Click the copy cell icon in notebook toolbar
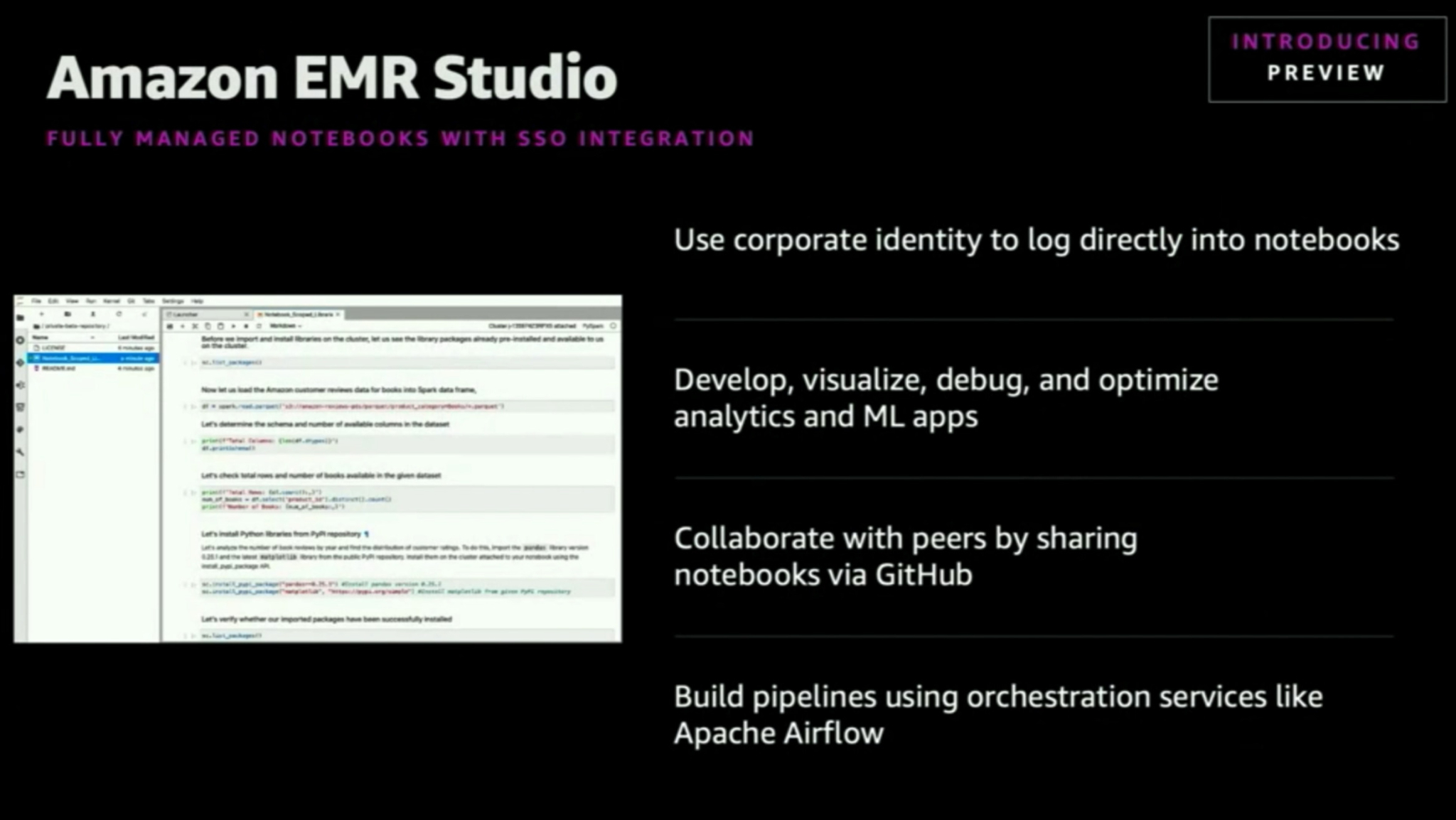 coord(207,325)
